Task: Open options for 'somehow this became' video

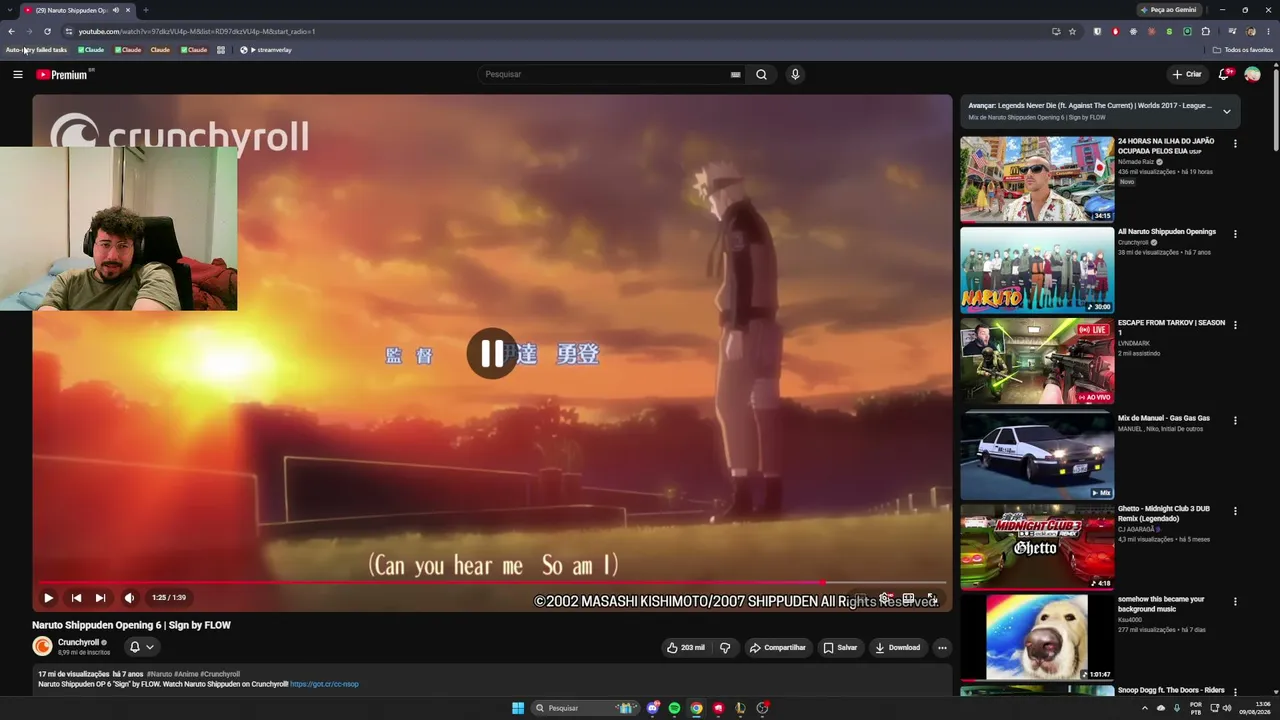Action: [1235, 602]
